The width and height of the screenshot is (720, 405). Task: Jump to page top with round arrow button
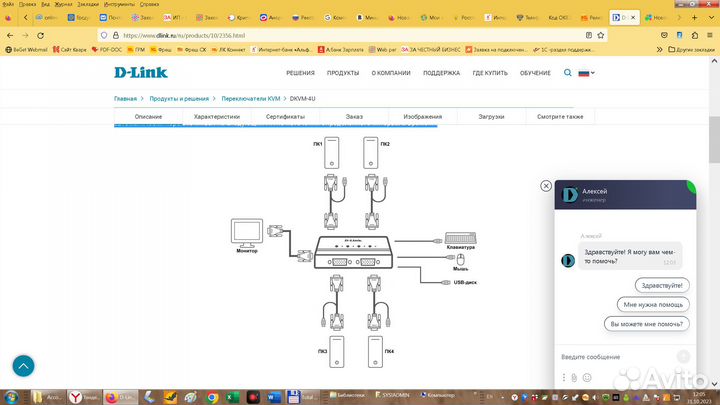click(x=23, y=366)
